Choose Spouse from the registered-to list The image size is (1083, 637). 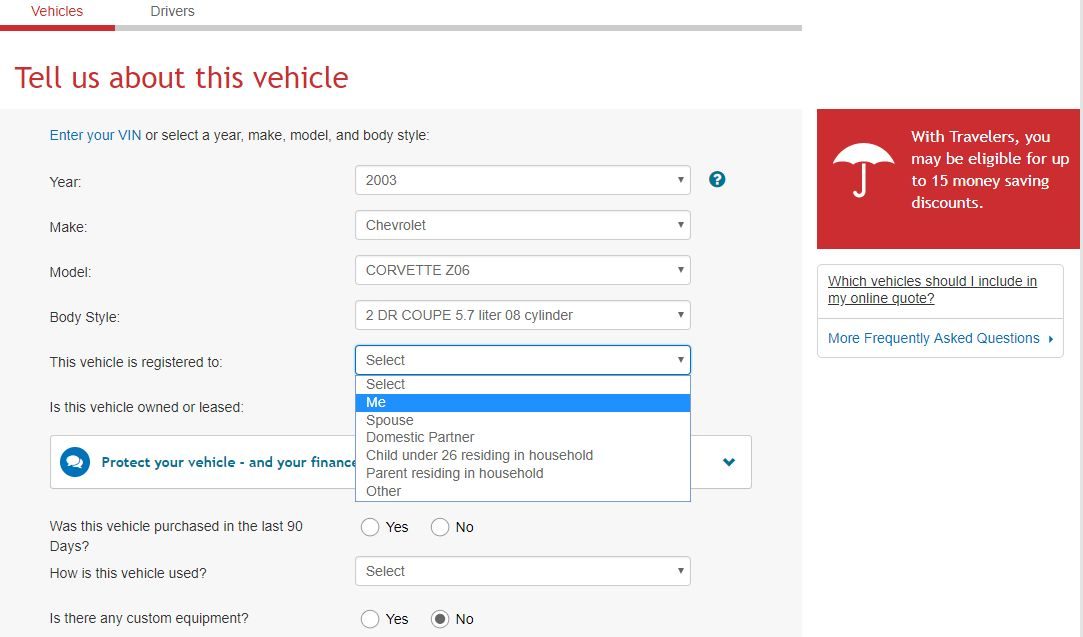(523, 420)
